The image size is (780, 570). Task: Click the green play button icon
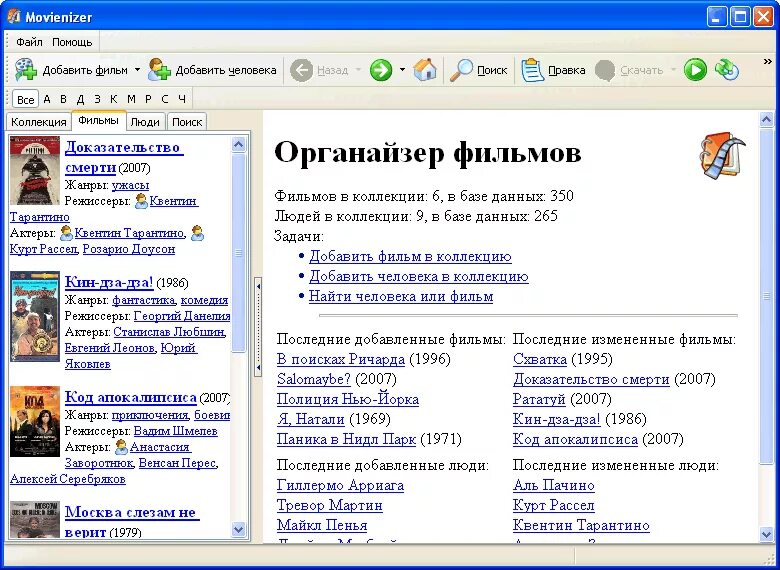pos(695,70)
